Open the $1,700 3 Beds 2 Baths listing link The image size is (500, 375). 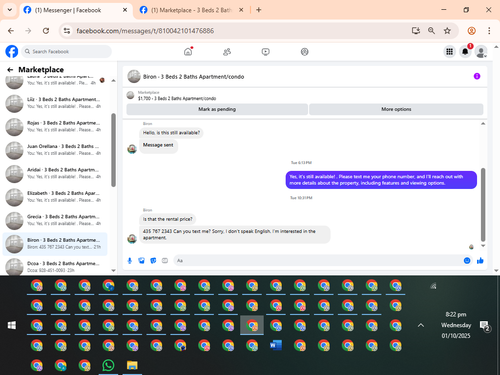tap(177, 98)
